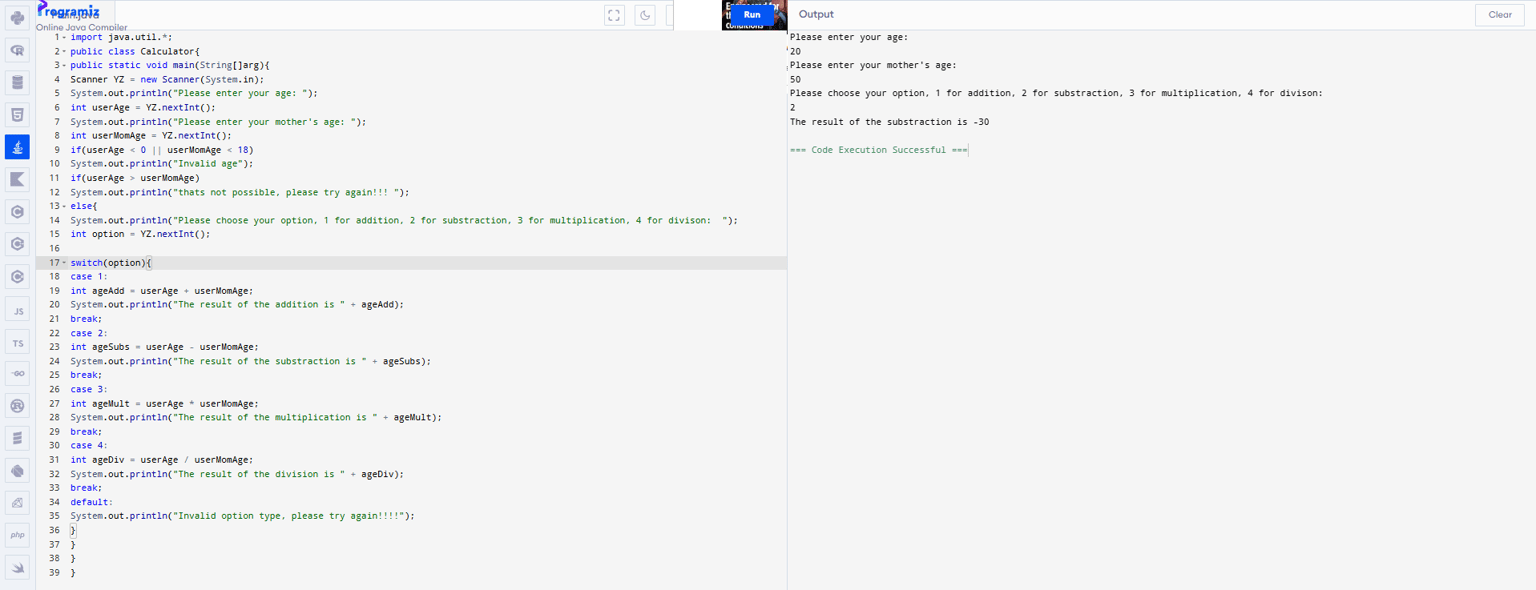The width and height of the screenshot is (1536, 590).
Task: Open the SQL database editor icon
Action: (17, 82)
